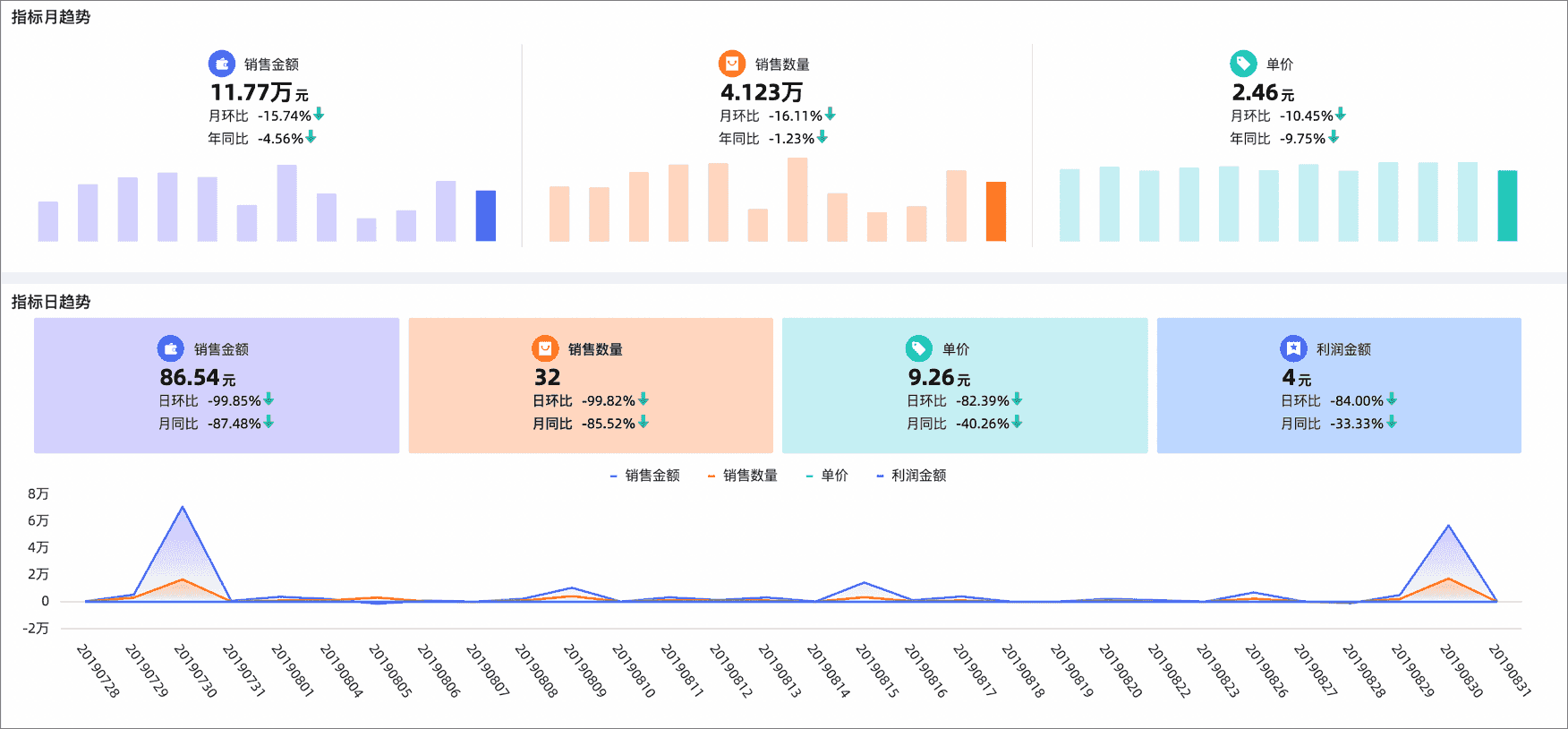This screenshot has height=729, width=1568.
Task: Select the dark teal latest bar in 单价 chart
Action: [x=1508, y=206]
